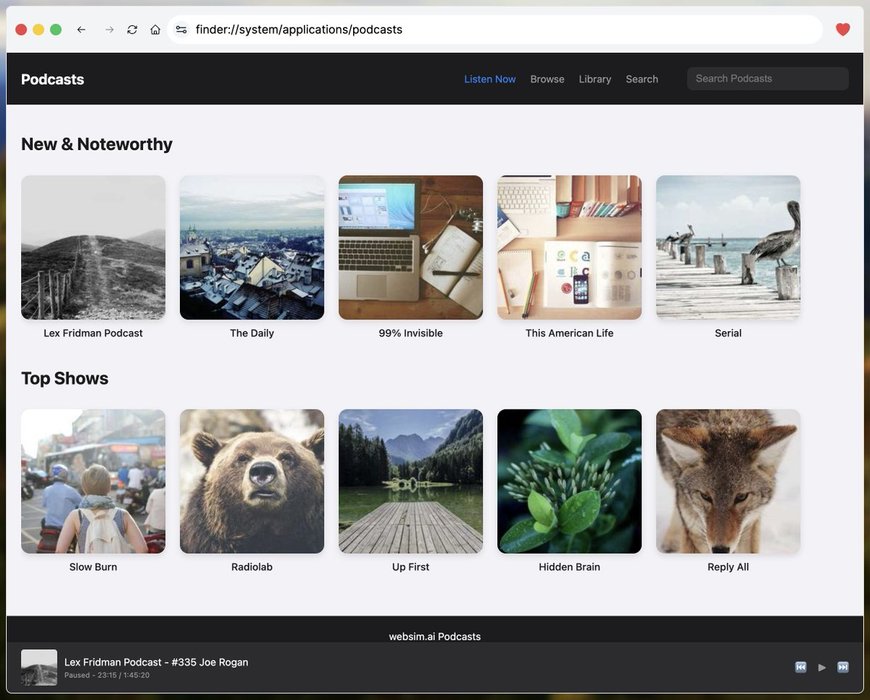Click the yellow minimize window button
Viewport: 870px width, 700px height.
(38, 29)
